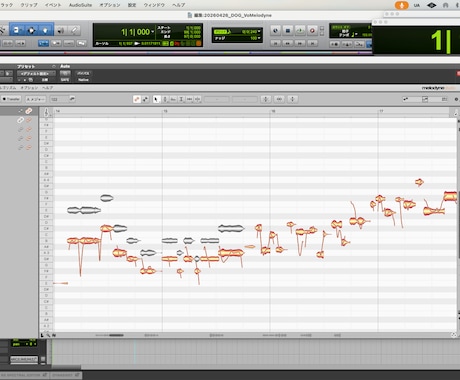
Task: Click the treble clef icon above pitch ruler
Action: [46, 112]
